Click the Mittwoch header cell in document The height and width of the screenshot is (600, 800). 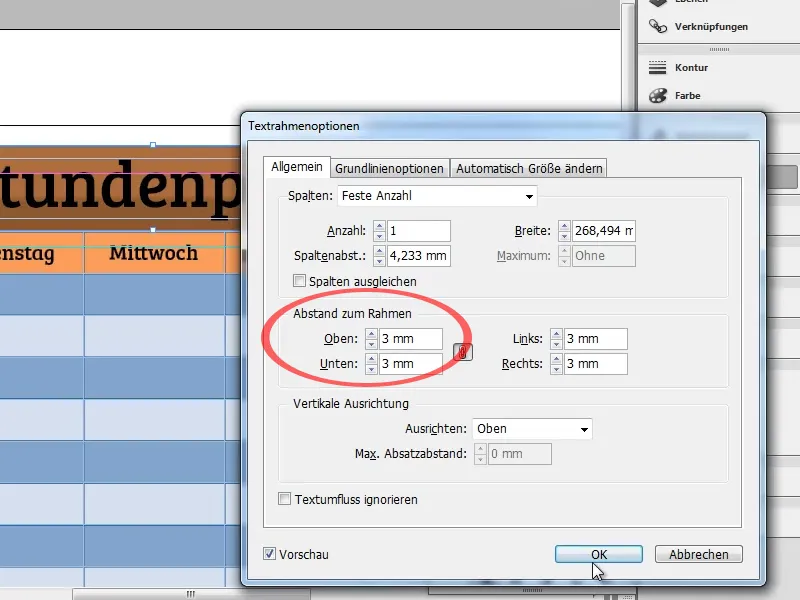pos(154,253)
